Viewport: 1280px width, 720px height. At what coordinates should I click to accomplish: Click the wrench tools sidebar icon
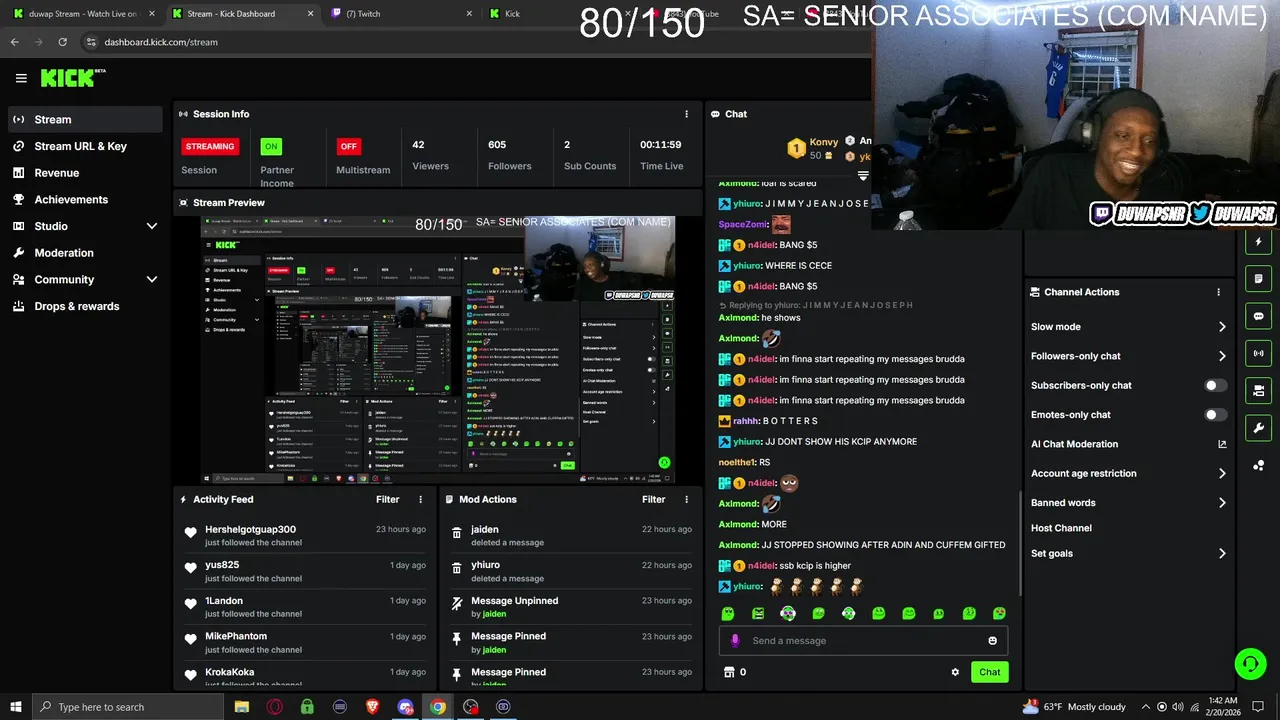pos(1258,428)
